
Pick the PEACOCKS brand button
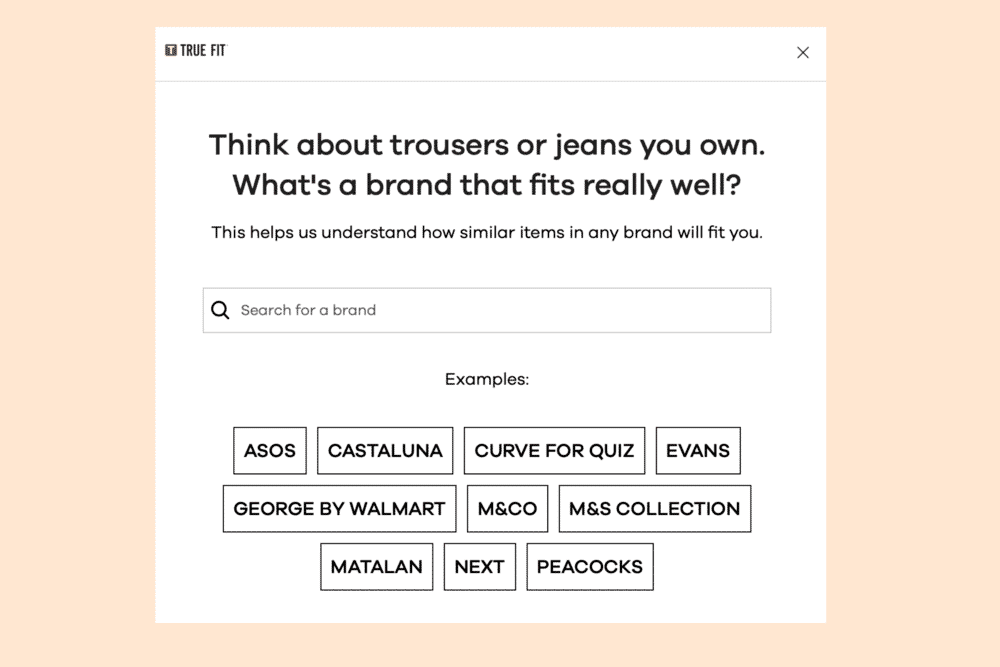point(590,566)
